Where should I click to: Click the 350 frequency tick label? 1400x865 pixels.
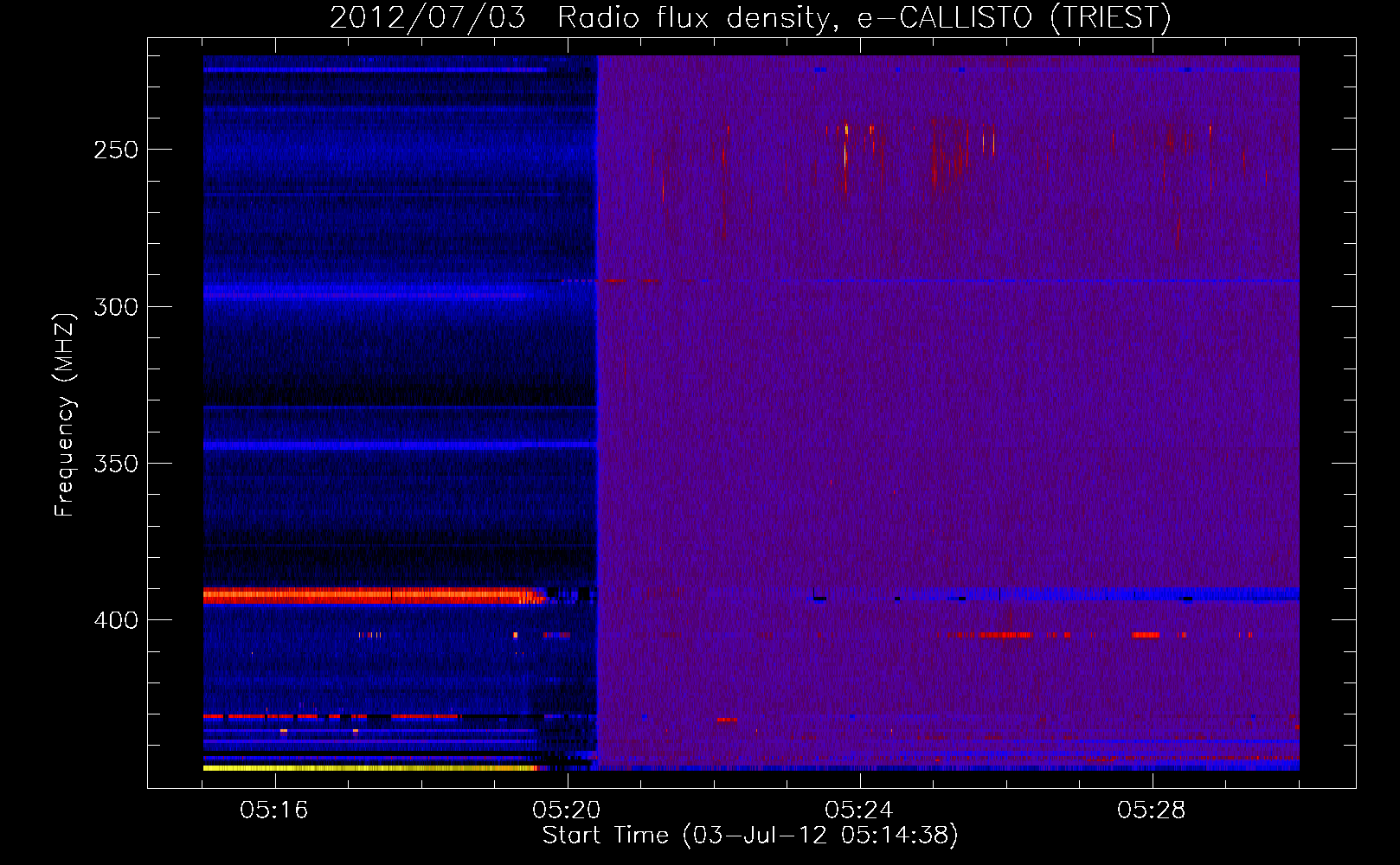pos(116,464)
